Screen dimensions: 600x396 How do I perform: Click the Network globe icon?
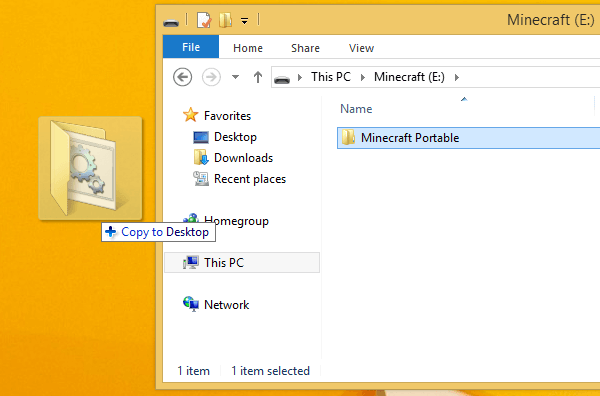click(x=191, y=304)
